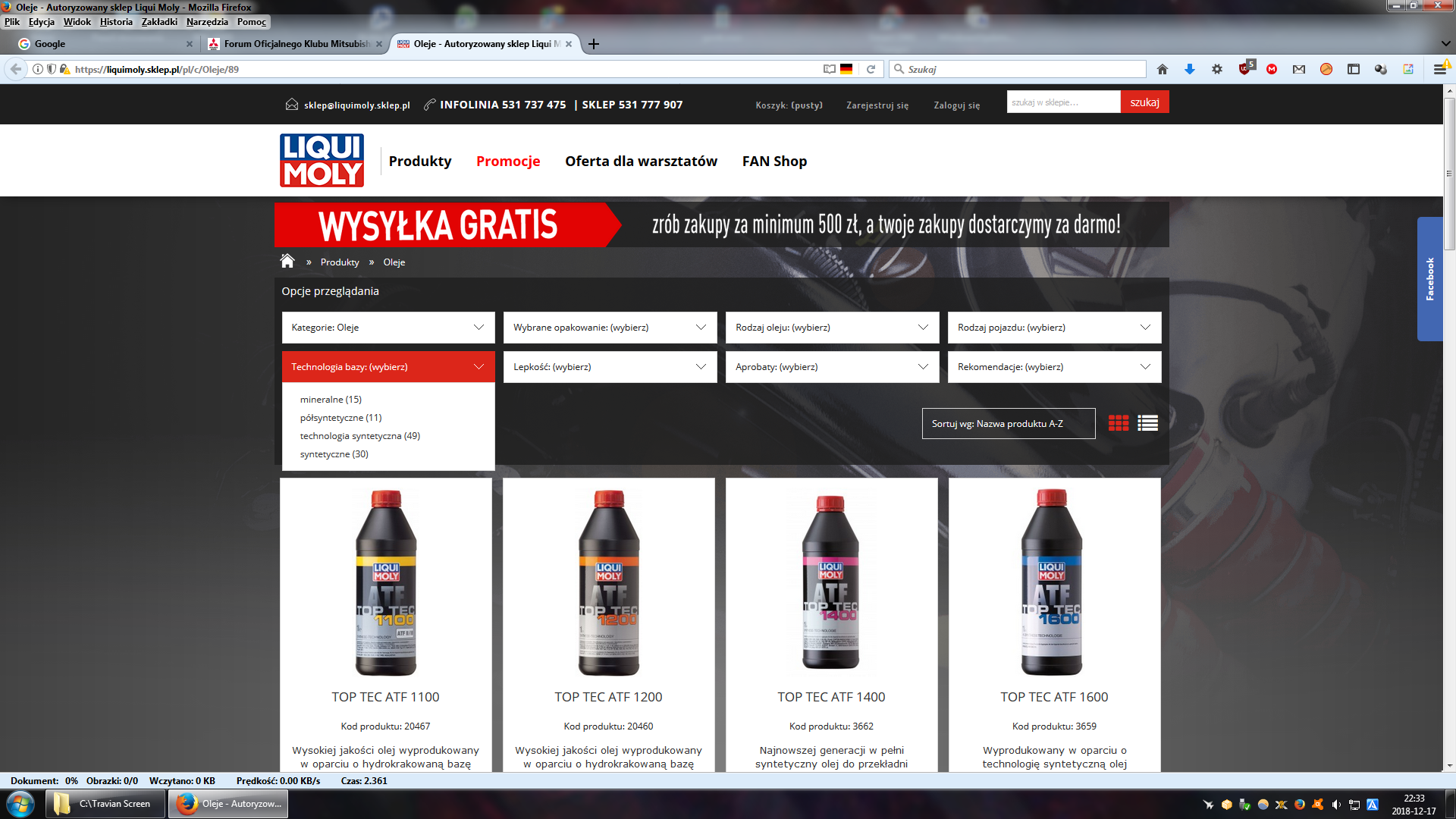
Task: Click the URL address bar
Action: tap(444, 69)
